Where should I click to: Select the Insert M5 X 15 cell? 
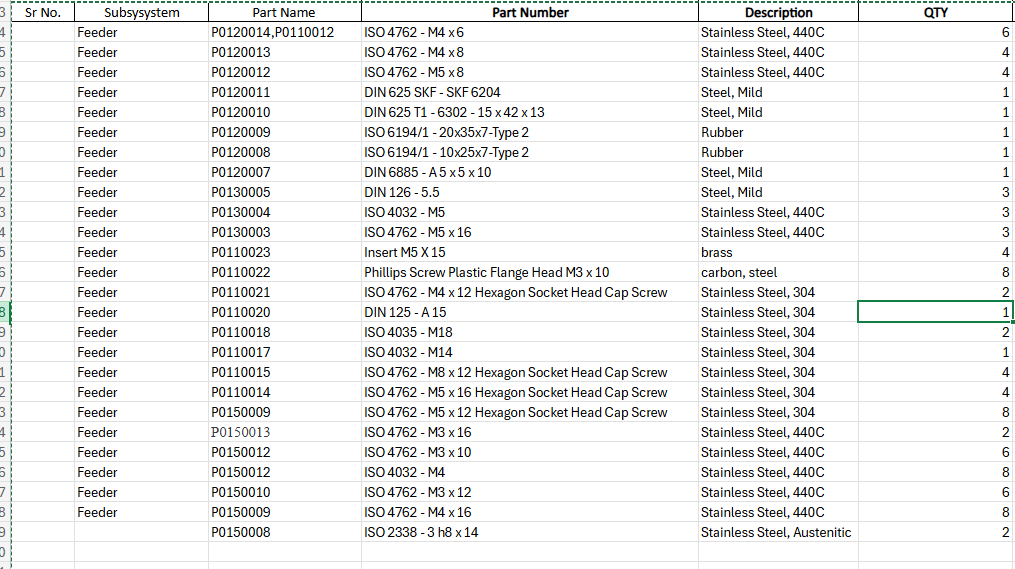coord(405,252)
